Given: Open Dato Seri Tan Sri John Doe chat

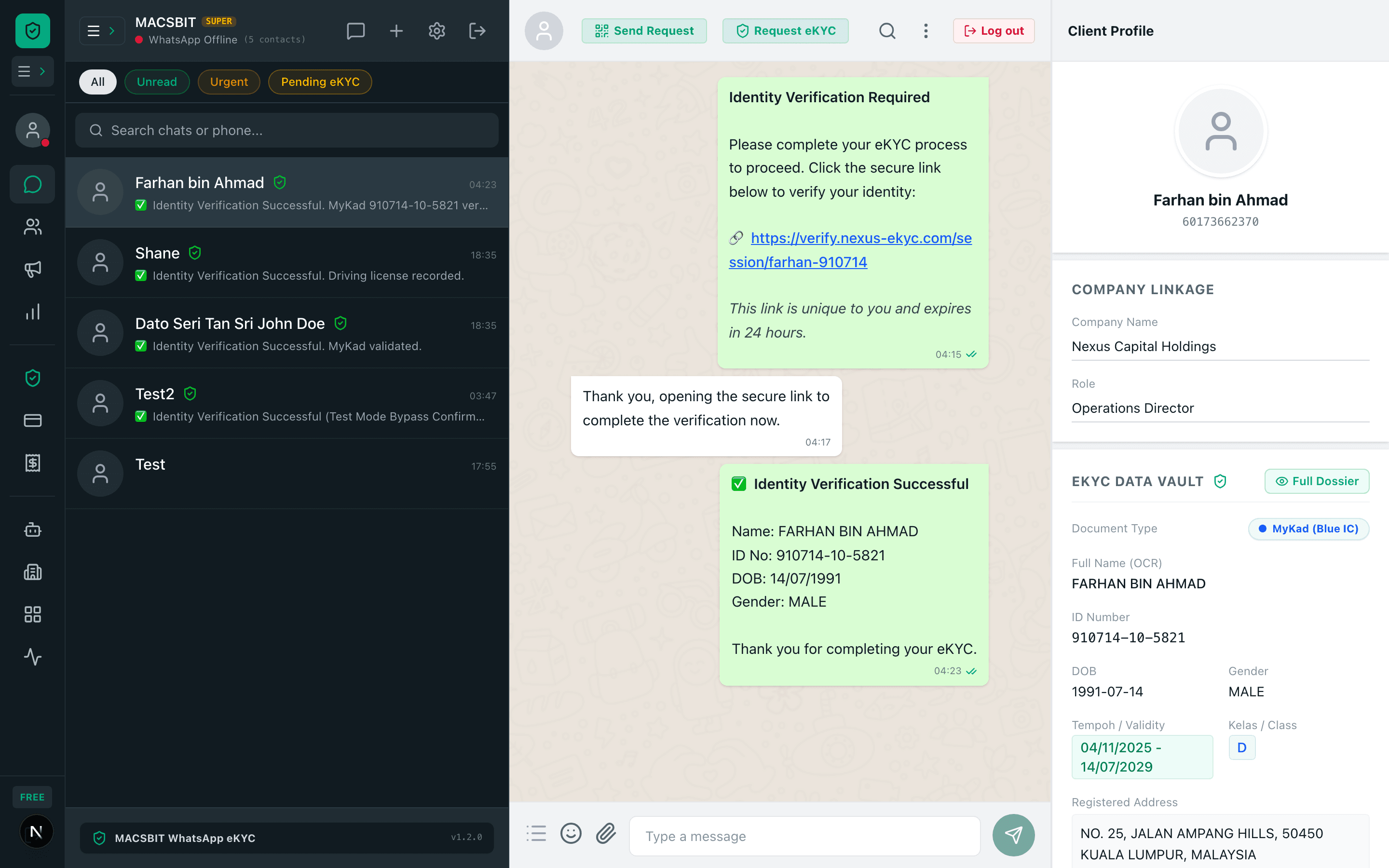Looking at the screenshot, I should tap(287, 333).
